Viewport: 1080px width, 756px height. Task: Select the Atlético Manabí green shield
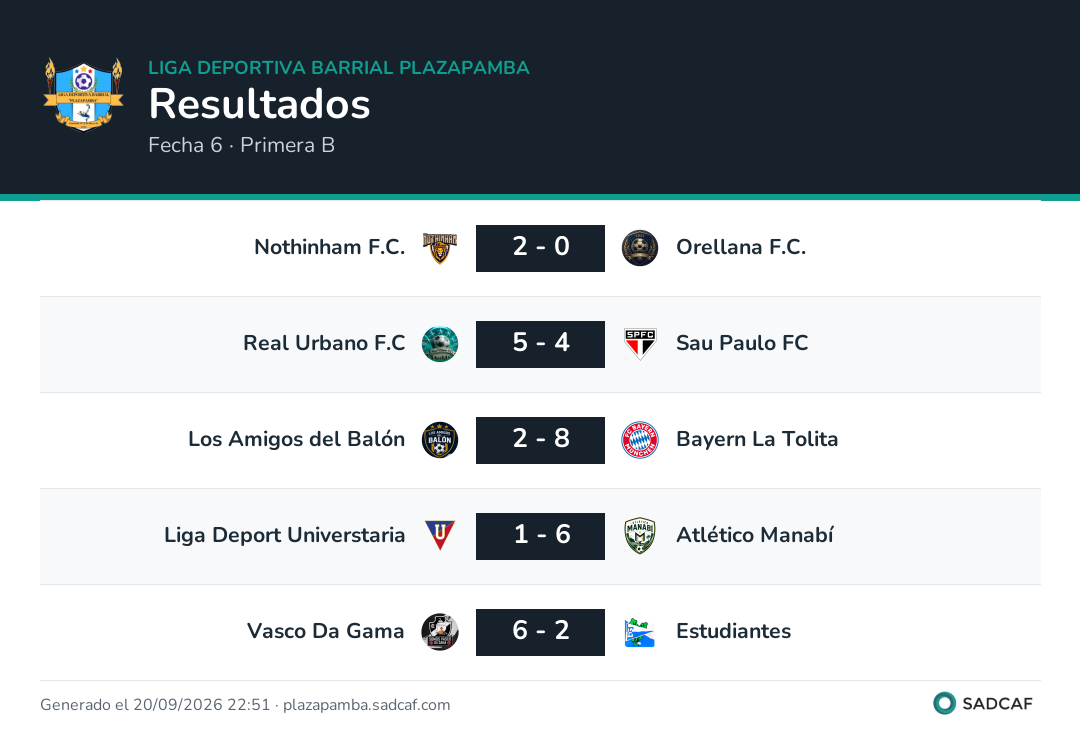click(639, 536)
